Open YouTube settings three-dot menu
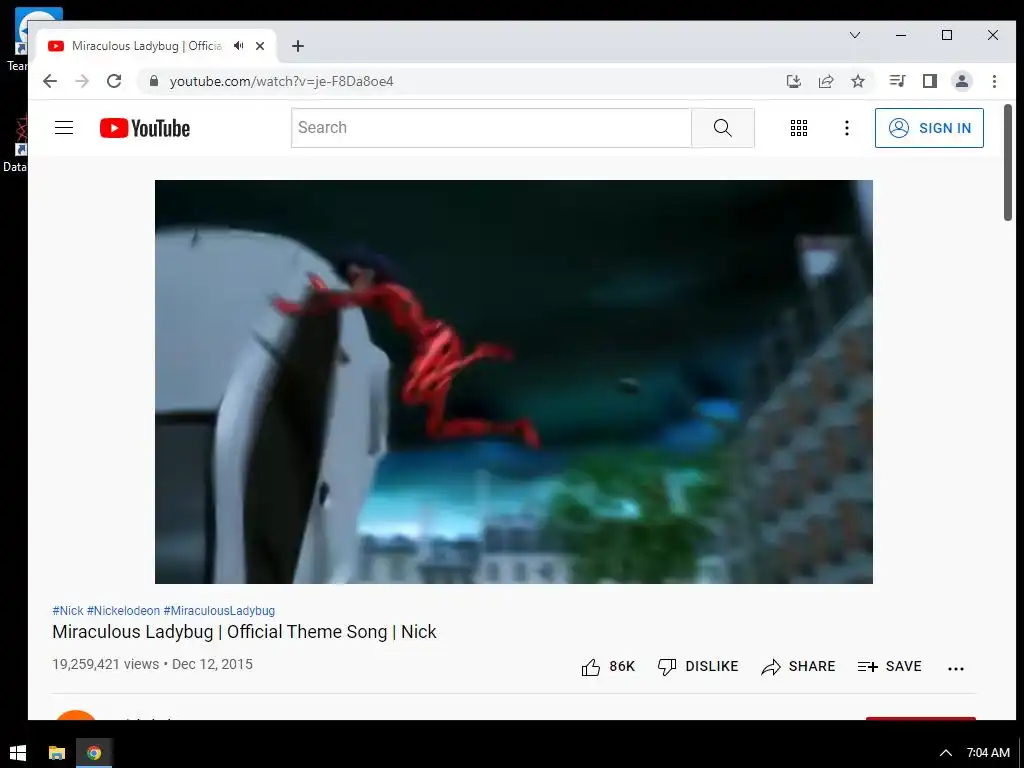The image size is (1024, 768). 846,128
